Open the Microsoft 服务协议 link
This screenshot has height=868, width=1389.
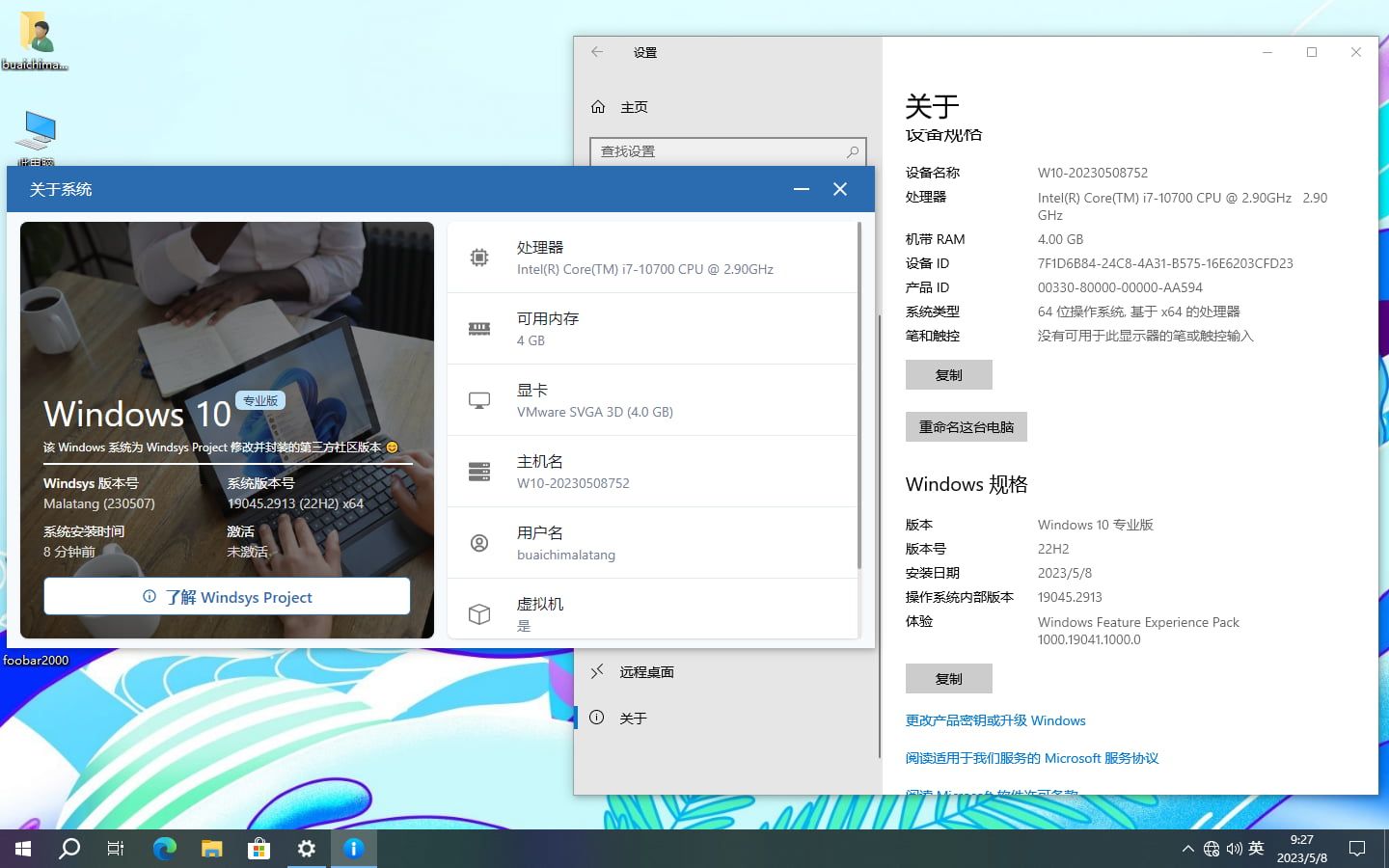pos(1031,758)
